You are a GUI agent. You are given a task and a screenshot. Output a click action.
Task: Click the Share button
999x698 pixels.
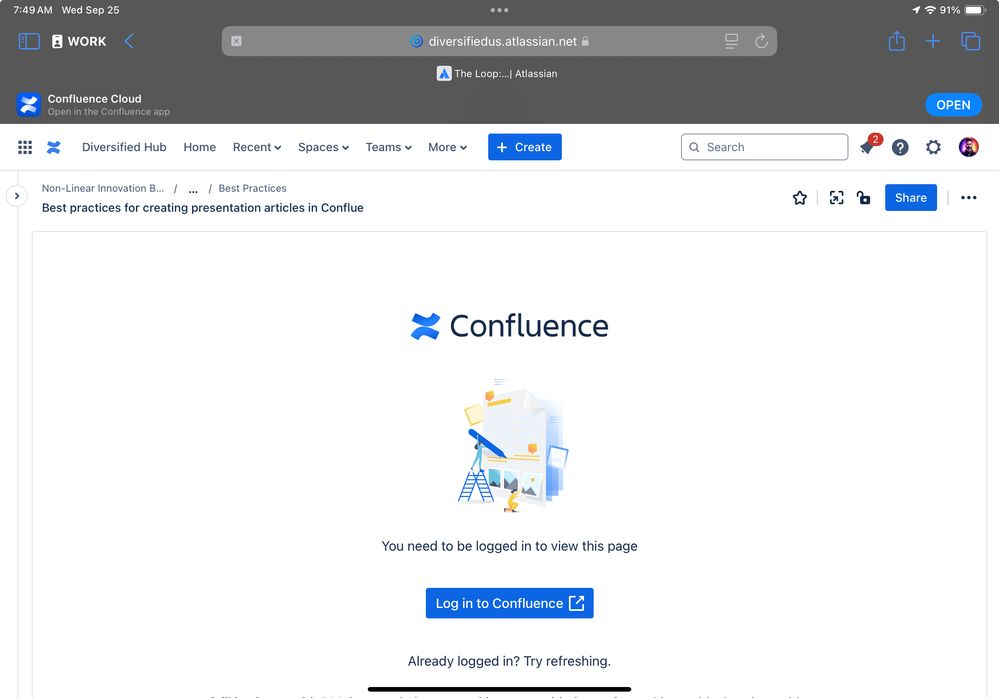(x=910, y=197)
